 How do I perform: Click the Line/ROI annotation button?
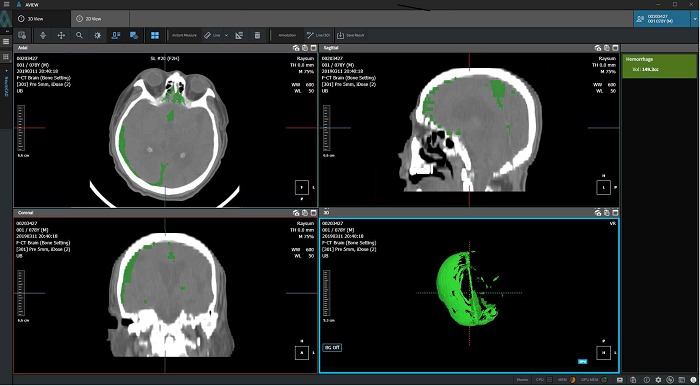(x=319, y=35)
